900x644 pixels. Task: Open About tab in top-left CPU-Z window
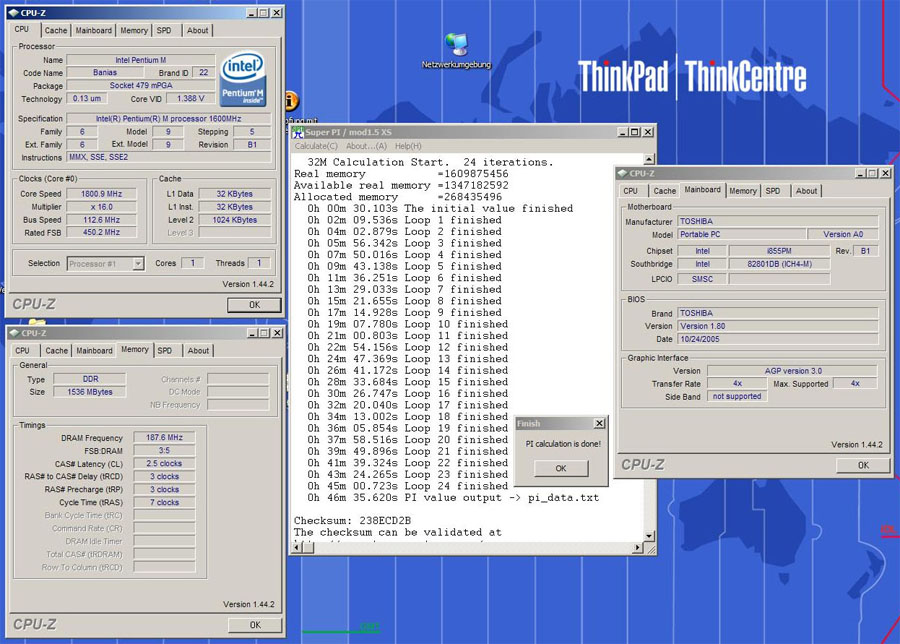197,30
